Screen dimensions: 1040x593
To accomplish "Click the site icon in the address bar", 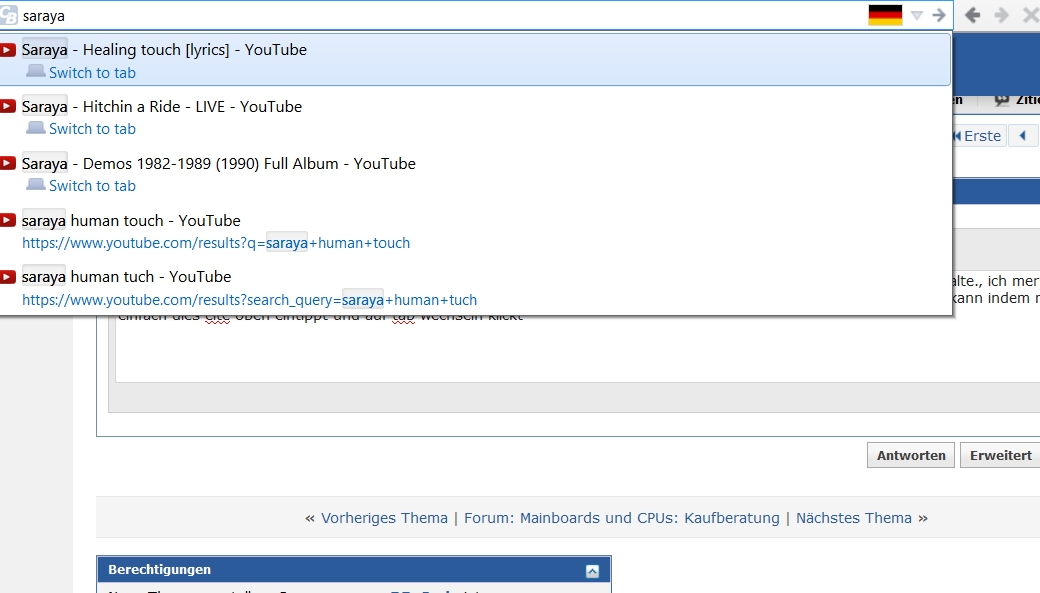I will click(x=8, y=15).
